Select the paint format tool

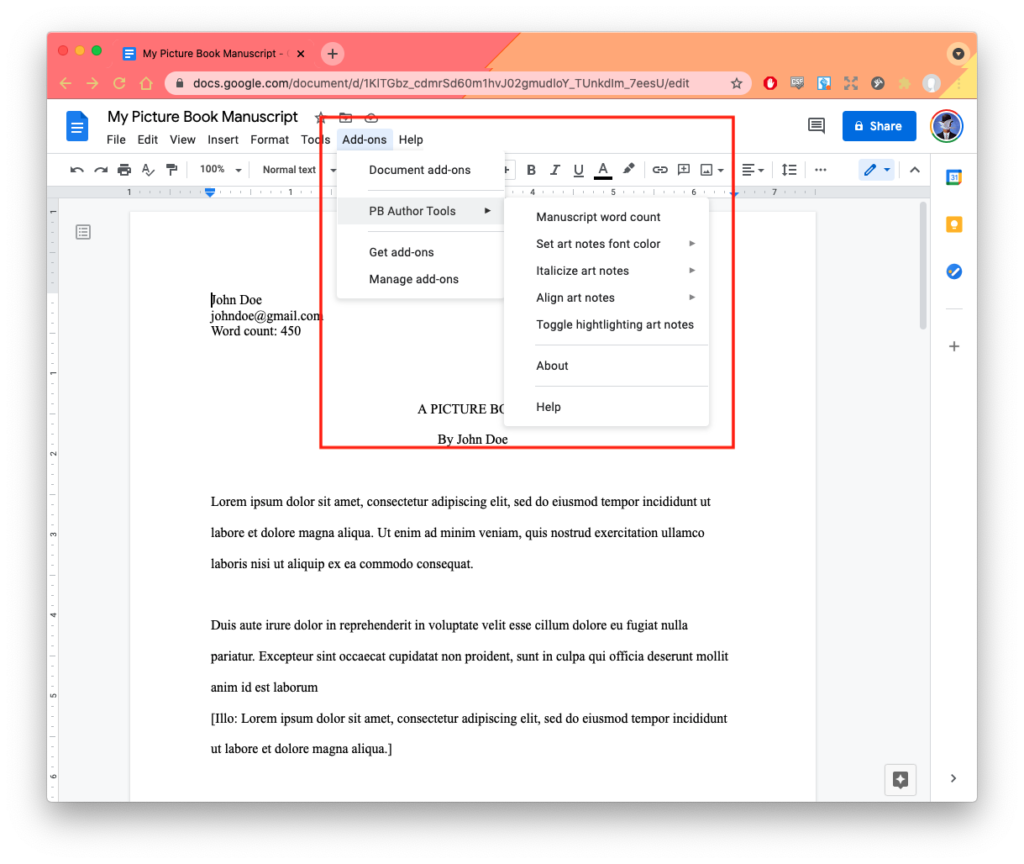pyautogui.click(x=172, y=169)
